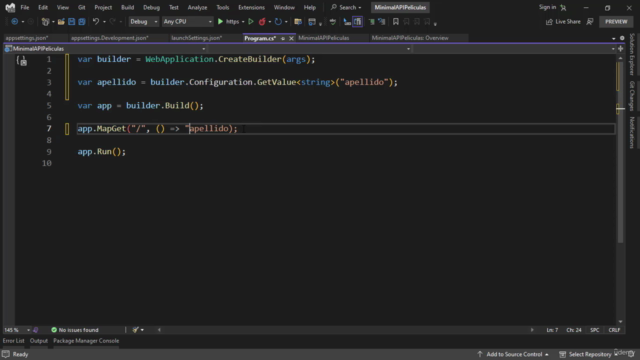
Task: Expand the open documents list arrow
Action: (x=613, y=38)
